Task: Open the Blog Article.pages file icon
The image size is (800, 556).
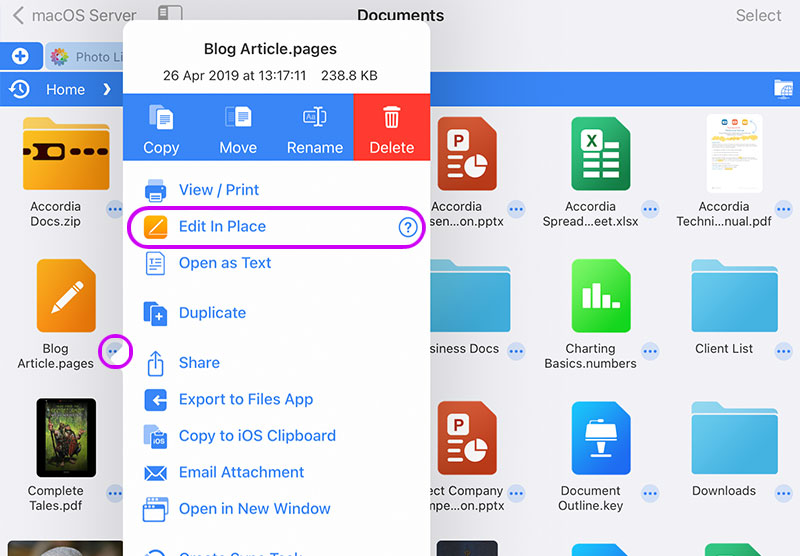Action: tap(66, 295)
